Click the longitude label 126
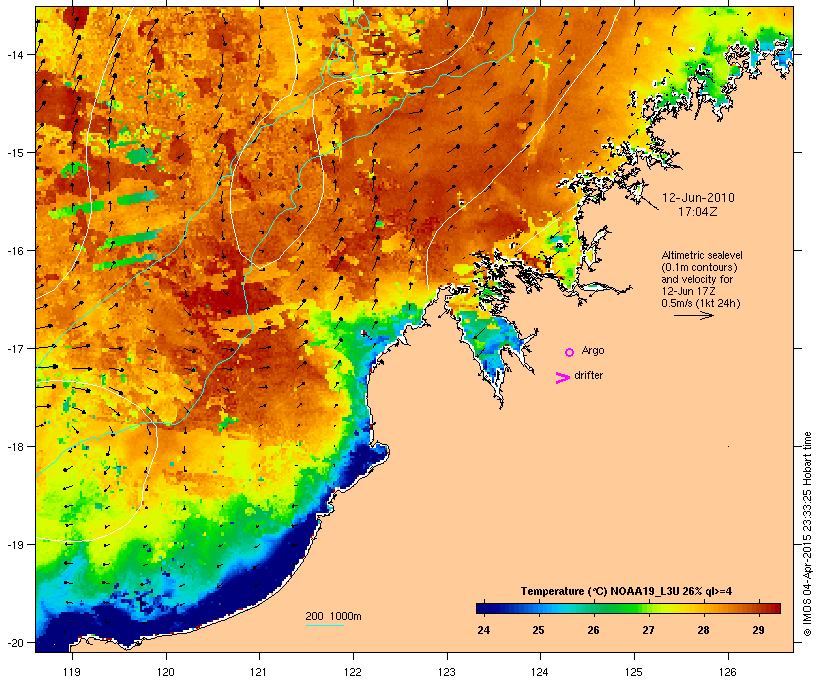820x680 pixels. [x=728, y=672]
